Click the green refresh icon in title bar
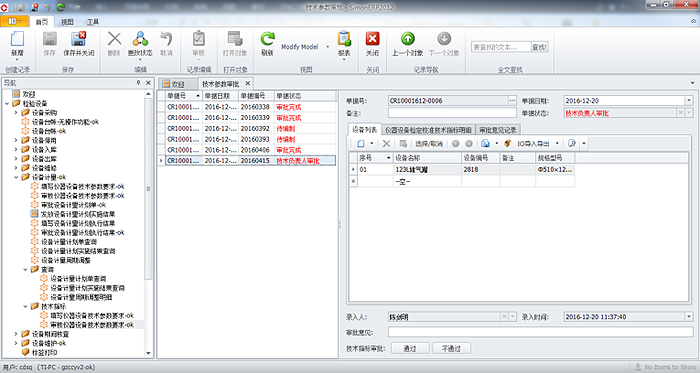The image size is (700, 373). point(60,7)
